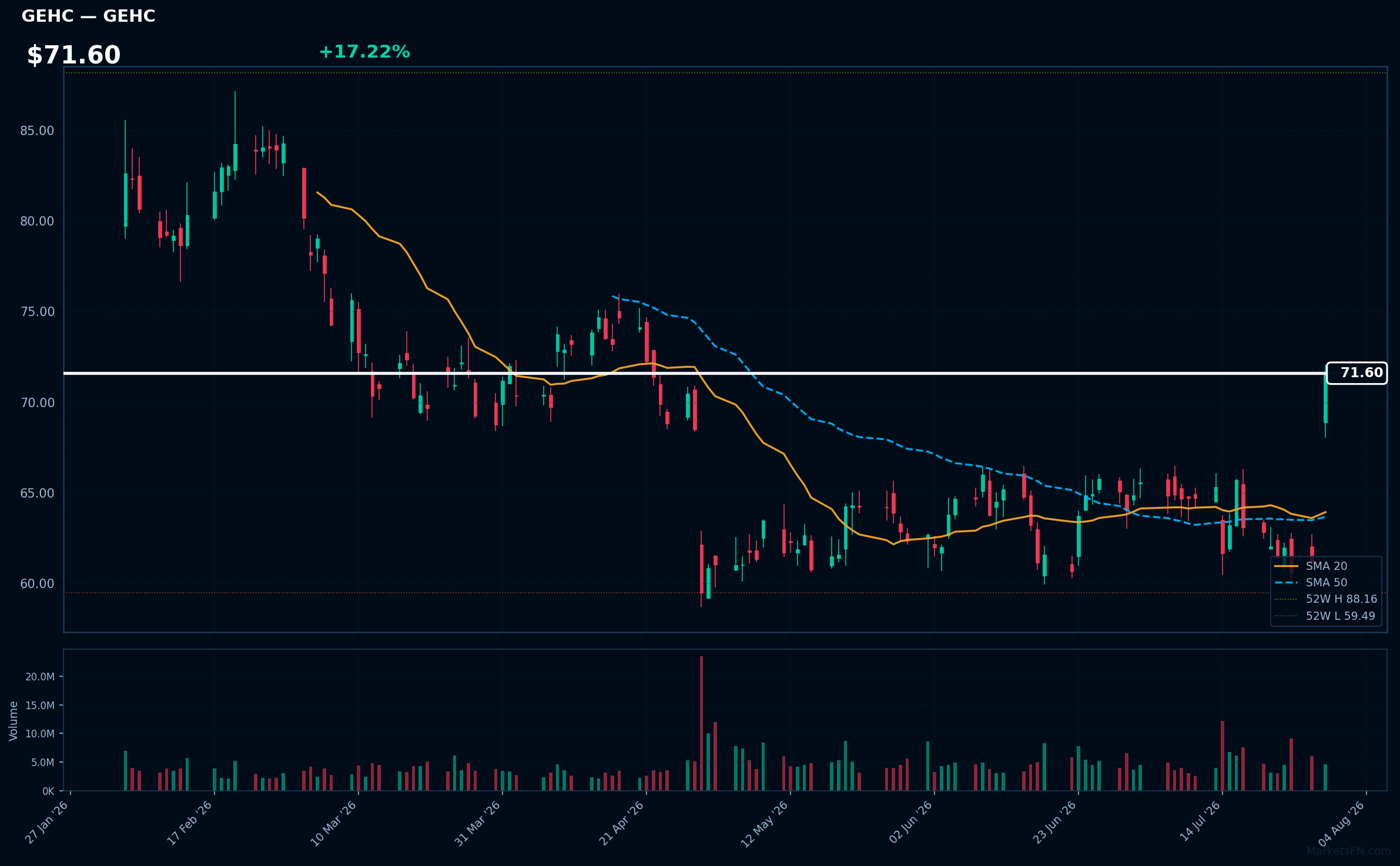Click the 10 Mar '26 date label
Screen dimensions: 1400x866
coord(333,823)
